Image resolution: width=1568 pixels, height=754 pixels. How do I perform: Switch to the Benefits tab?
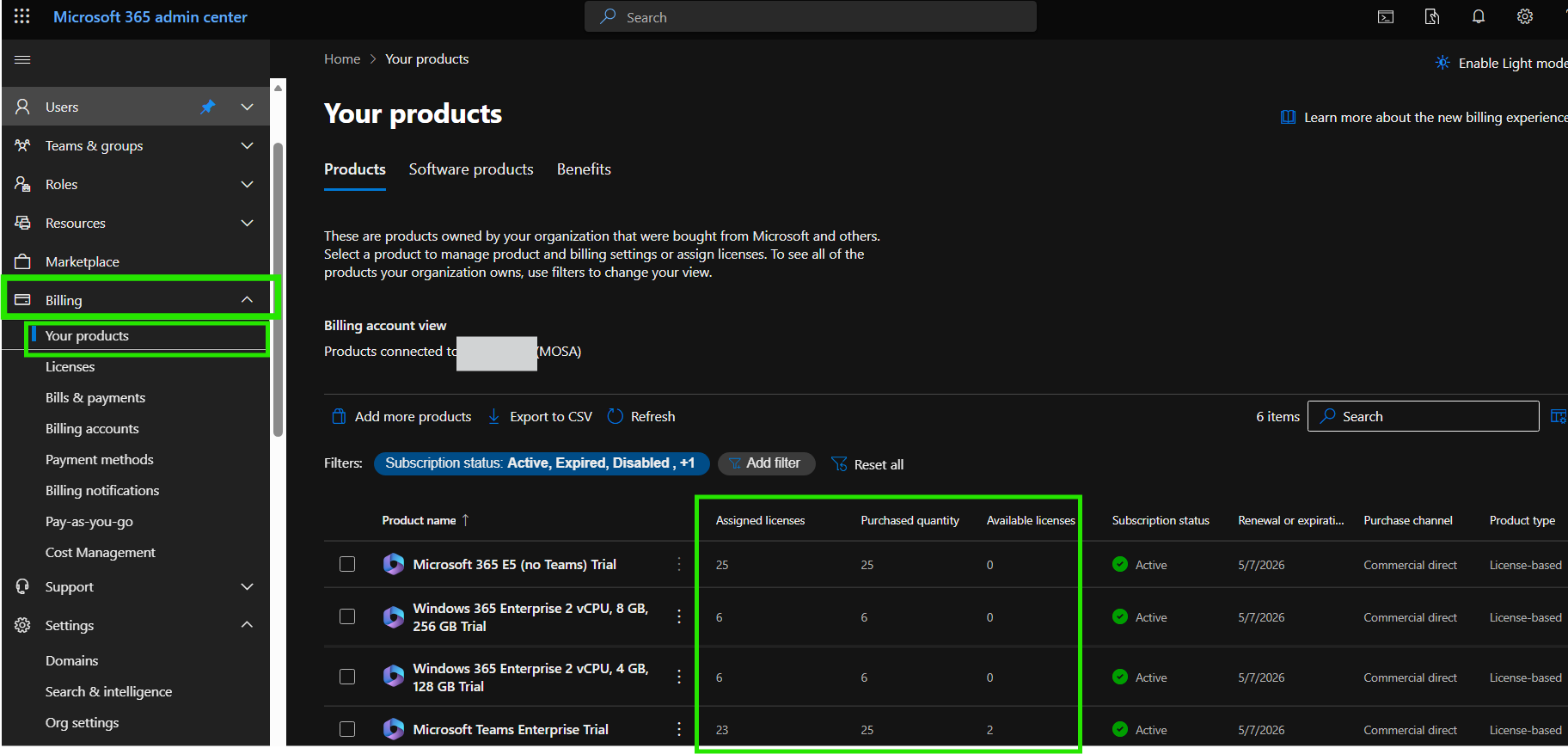point(584,169)
